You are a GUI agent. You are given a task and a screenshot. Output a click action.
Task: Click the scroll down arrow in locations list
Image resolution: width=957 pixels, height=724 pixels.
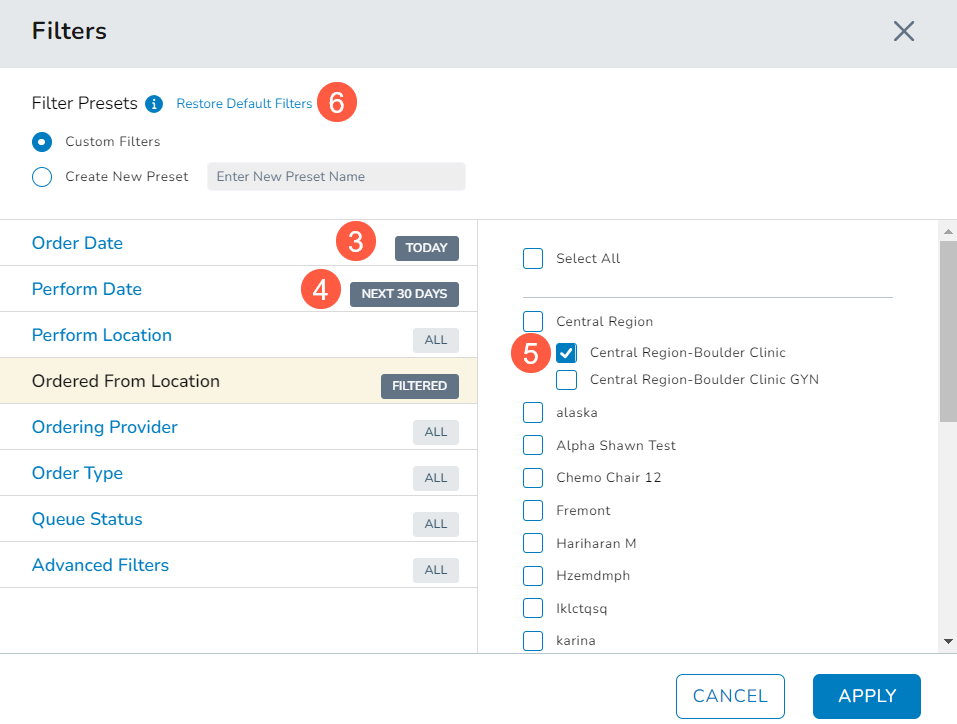click(947, 641)
